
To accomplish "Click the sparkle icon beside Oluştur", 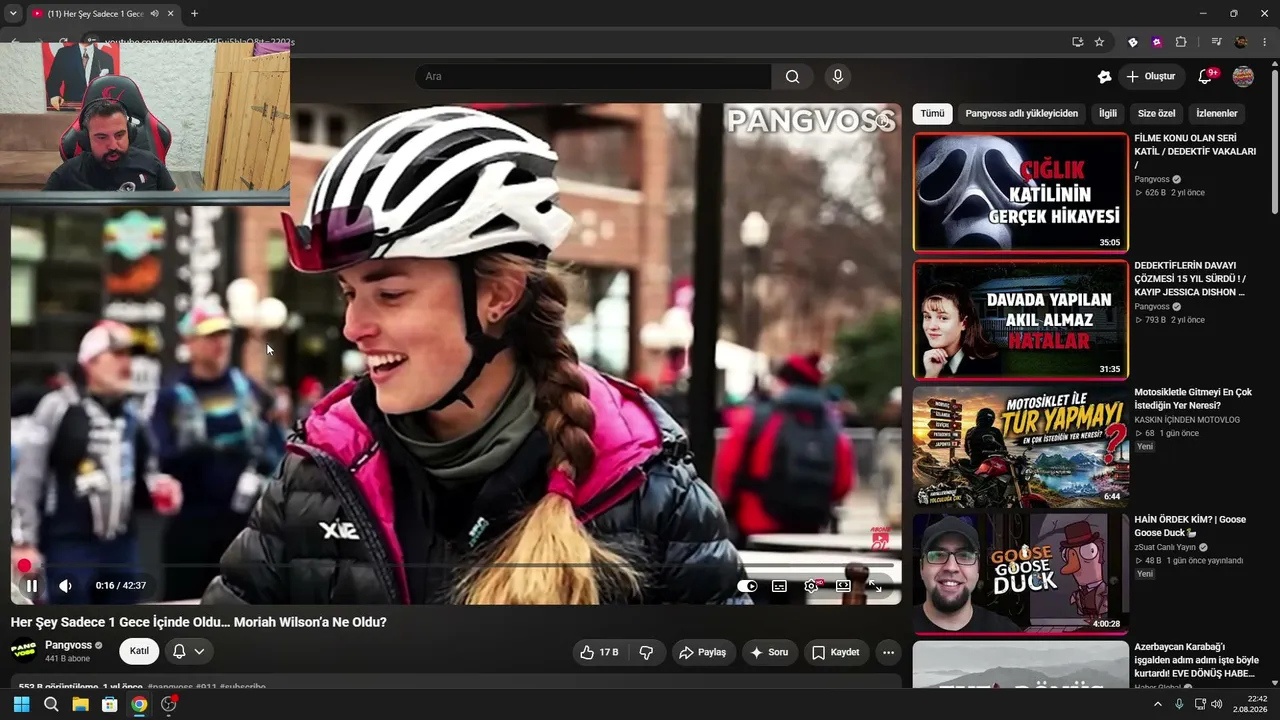I will [x=1104, y=77].
